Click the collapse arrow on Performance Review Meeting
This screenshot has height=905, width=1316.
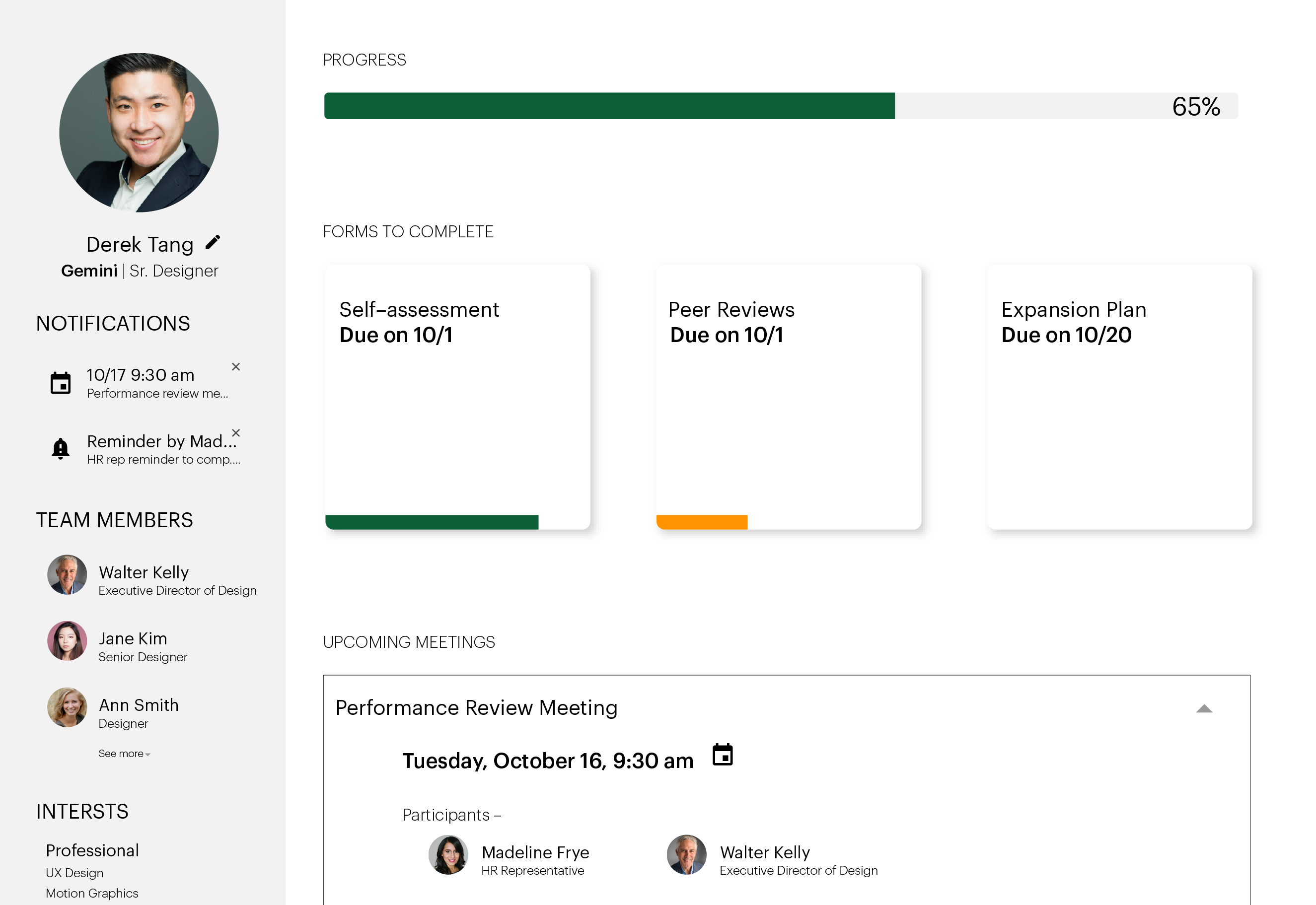click(x=1204, y=707)
